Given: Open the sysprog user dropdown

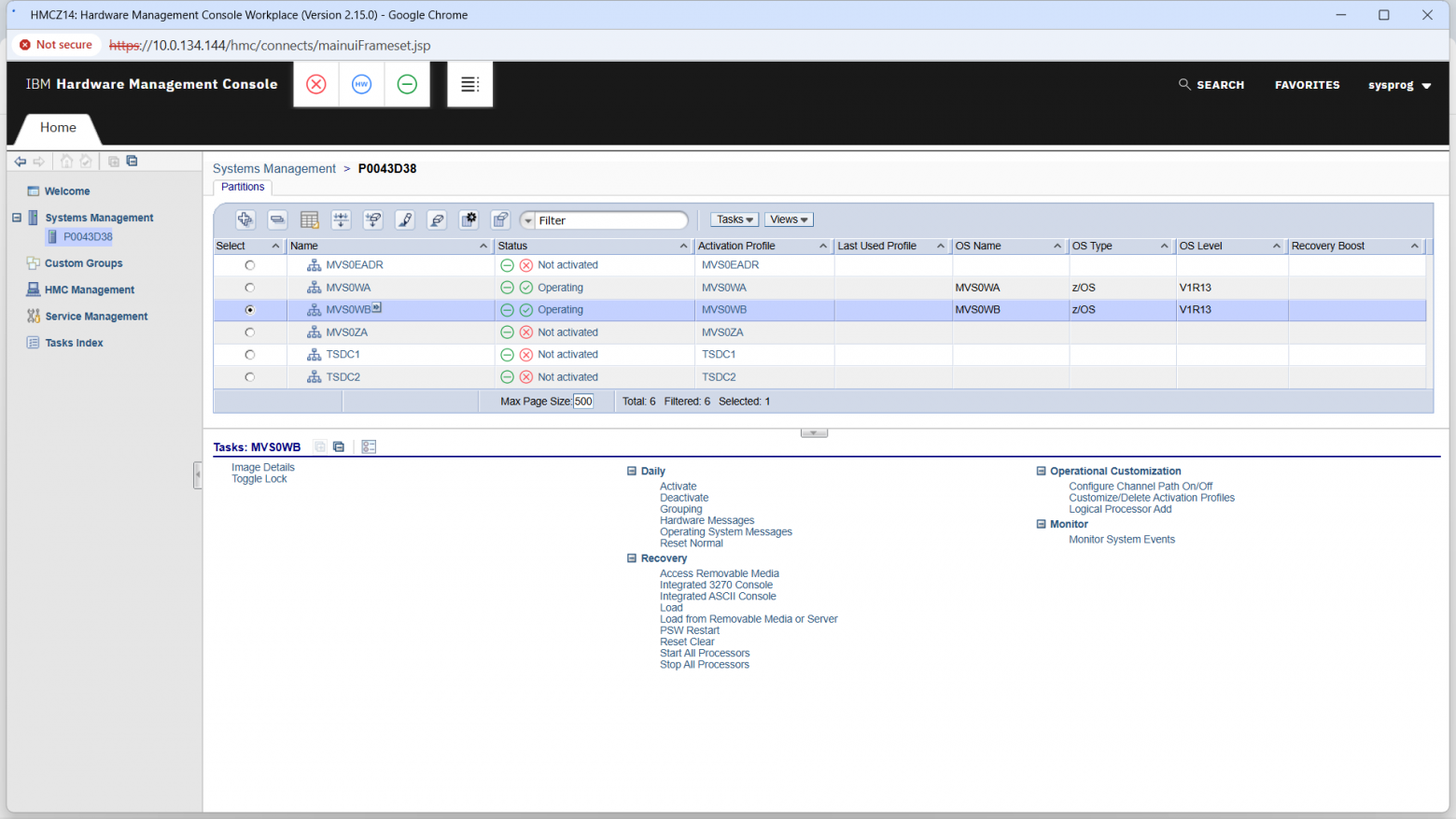Looking at the screenshot, I should pos(1399,85).
